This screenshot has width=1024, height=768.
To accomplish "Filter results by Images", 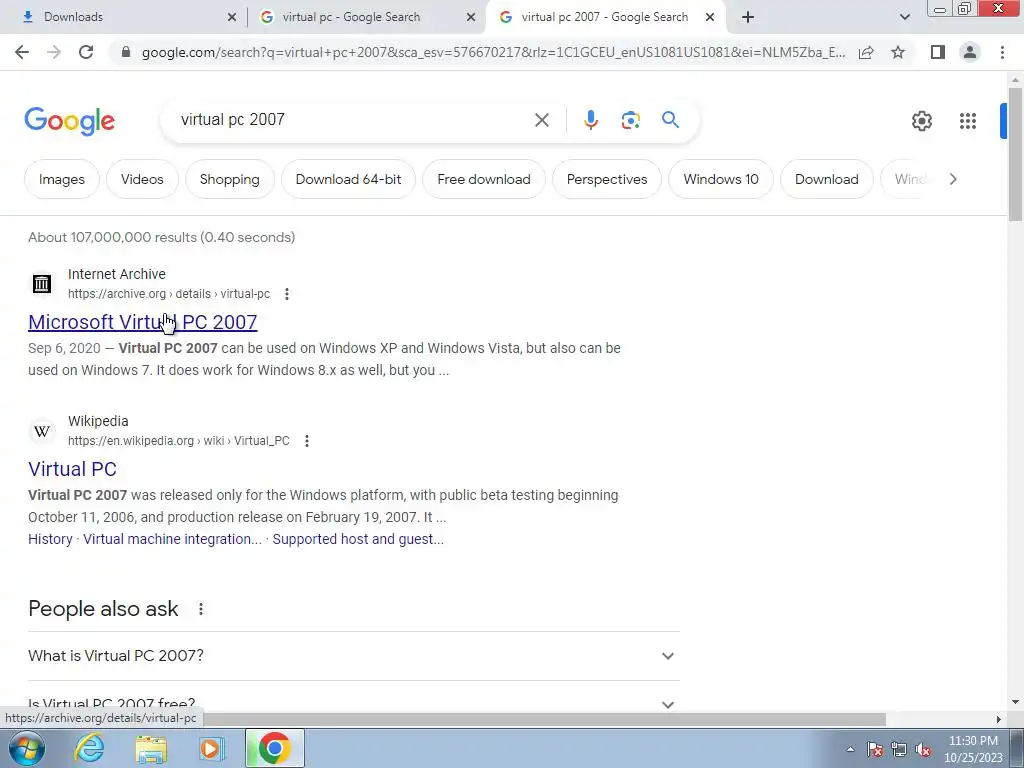I will coord(62,179).
